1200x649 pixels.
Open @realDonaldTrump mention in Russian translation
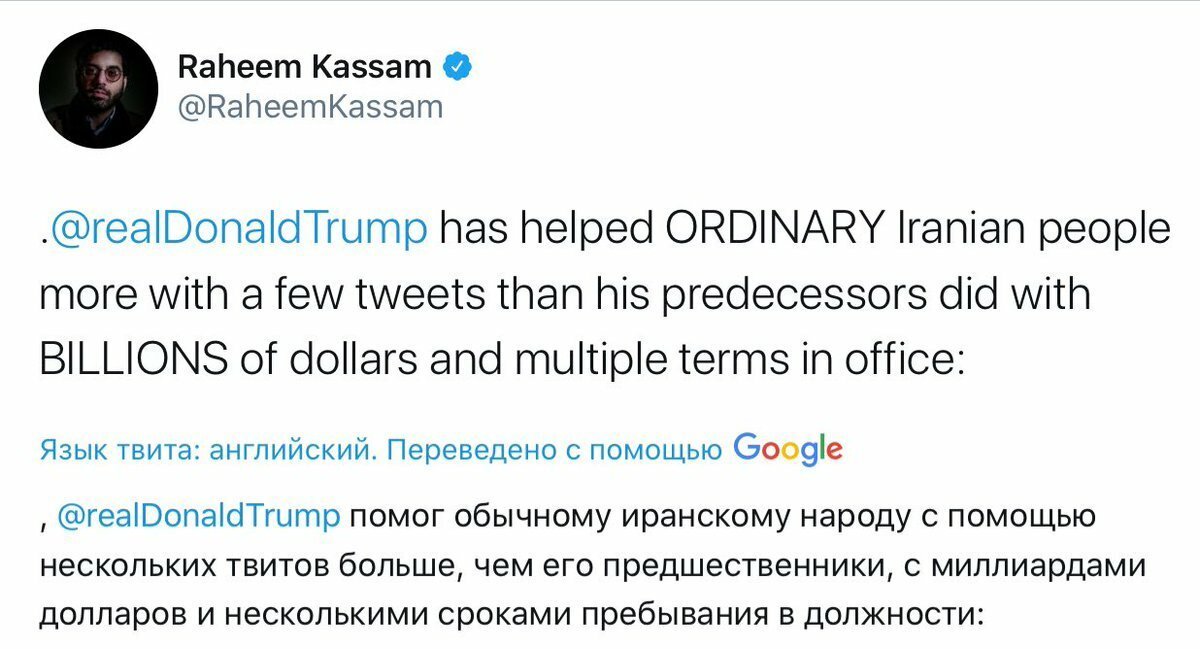(200, 518)
